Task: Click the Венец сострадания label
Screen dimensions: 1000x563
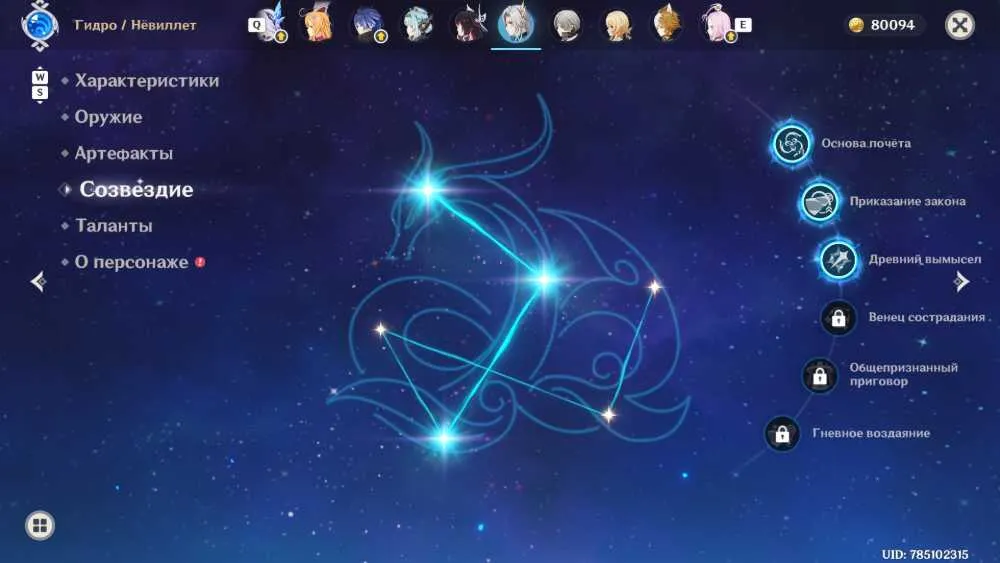Action: coord(927,317)
